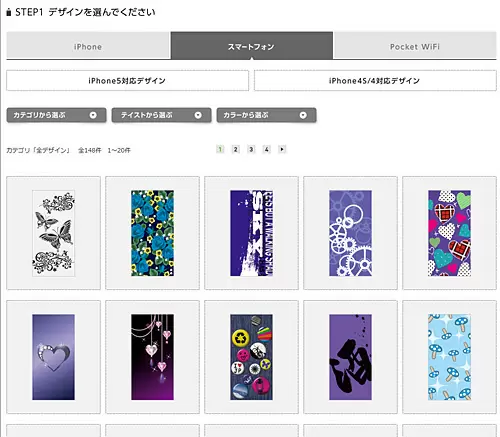Pick the colorful patterned hearts design
The image size is (500, 437).
tap(449, 233)
